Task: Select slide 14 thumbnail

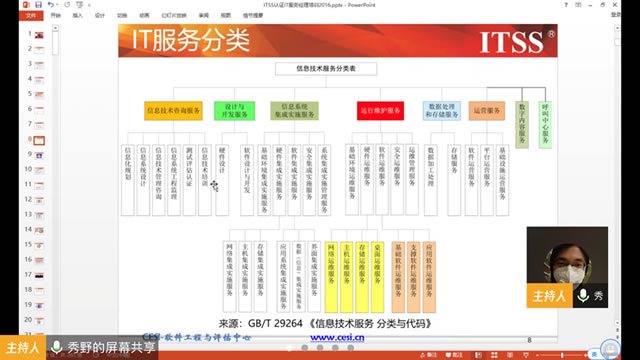Action: click(x=39, y=231)
